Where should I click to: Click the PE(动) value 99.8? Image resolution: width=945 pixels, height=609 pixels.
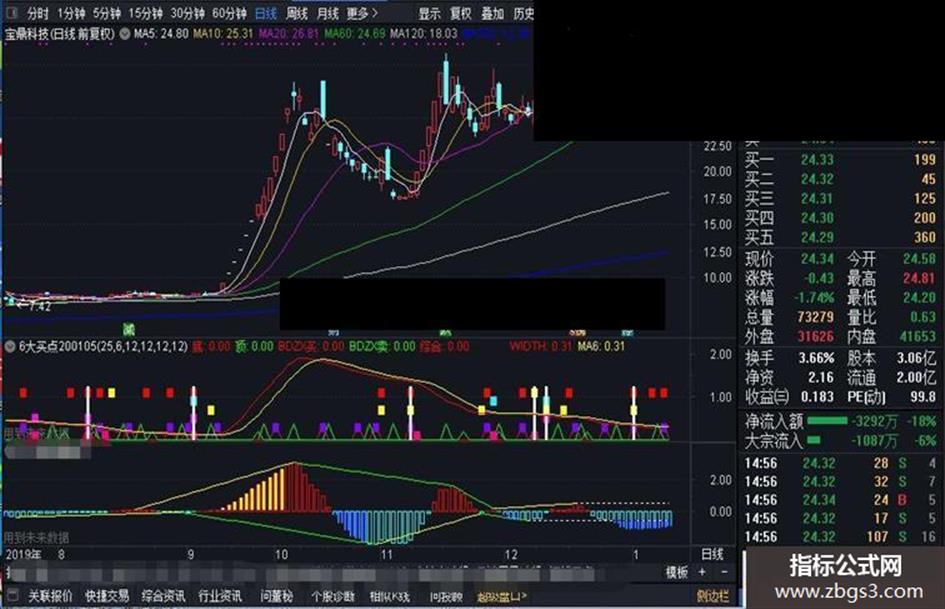point(923,397)
